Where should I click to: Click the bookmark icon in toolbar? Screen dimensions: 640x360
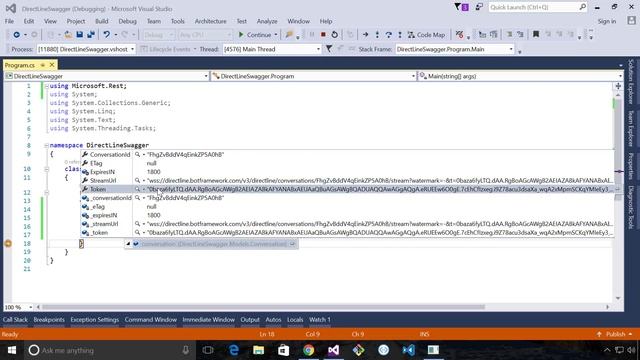(x=536, y=35)
